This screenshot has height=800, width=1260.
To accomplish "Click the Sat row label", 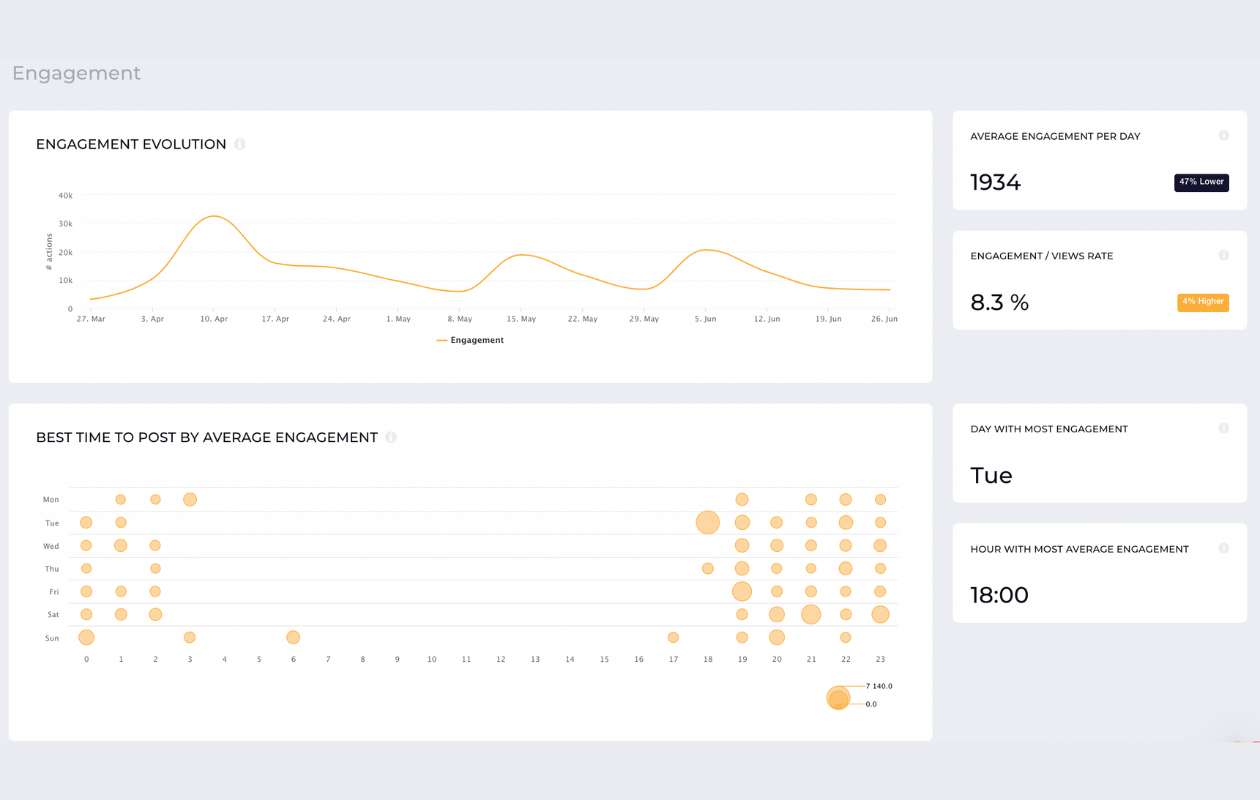I will [53, 615].
